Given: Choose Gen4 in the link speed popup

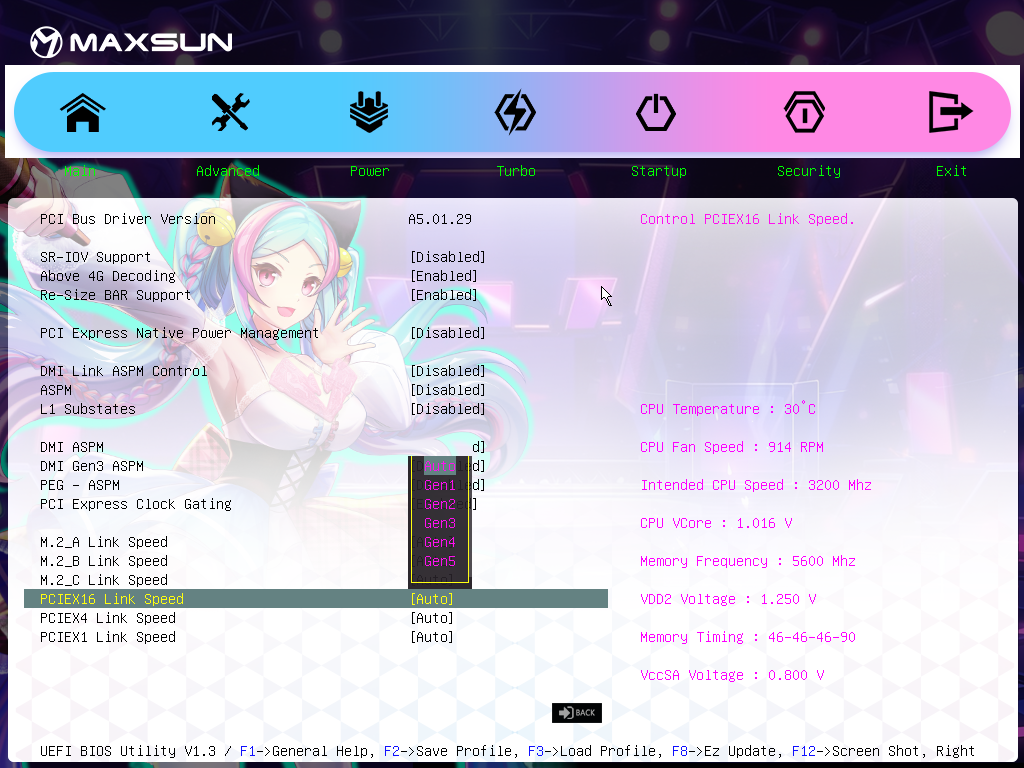Looking at the screenshot, I should coord(440,542).
